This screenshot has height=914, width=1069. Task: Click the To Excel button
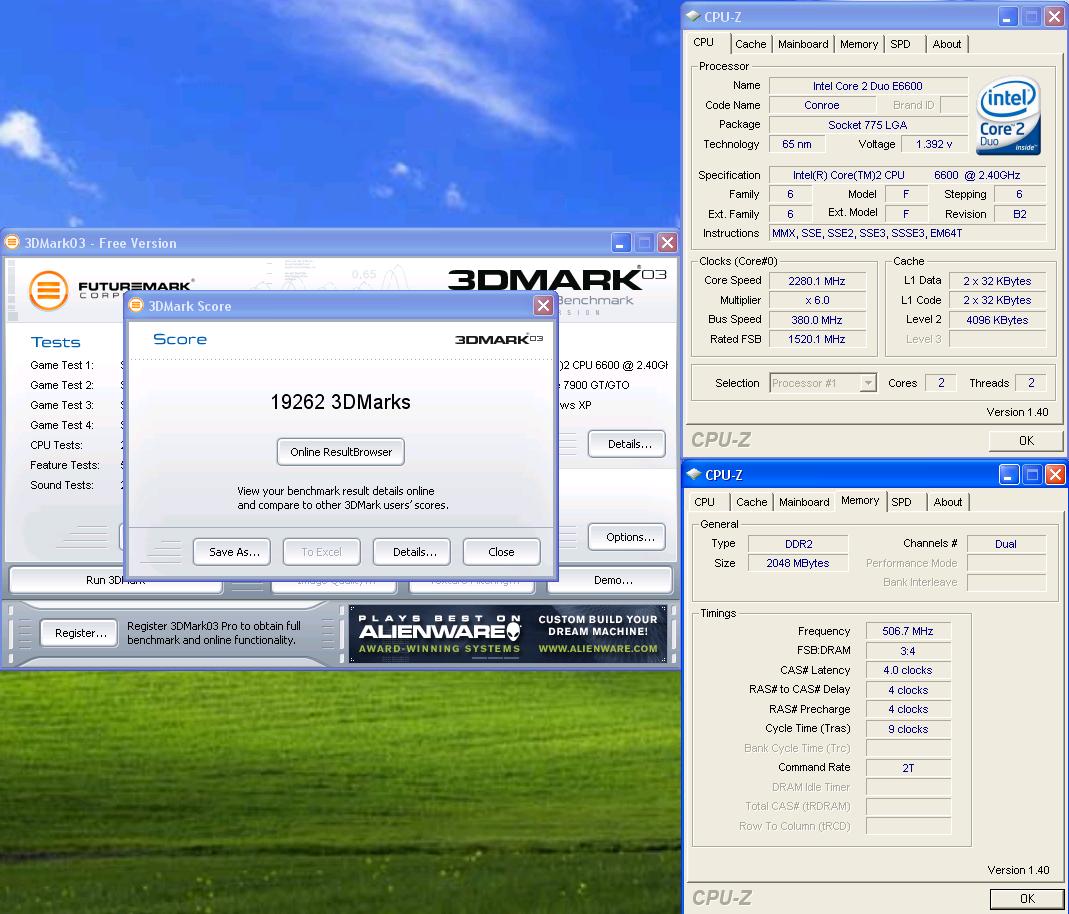322,552
